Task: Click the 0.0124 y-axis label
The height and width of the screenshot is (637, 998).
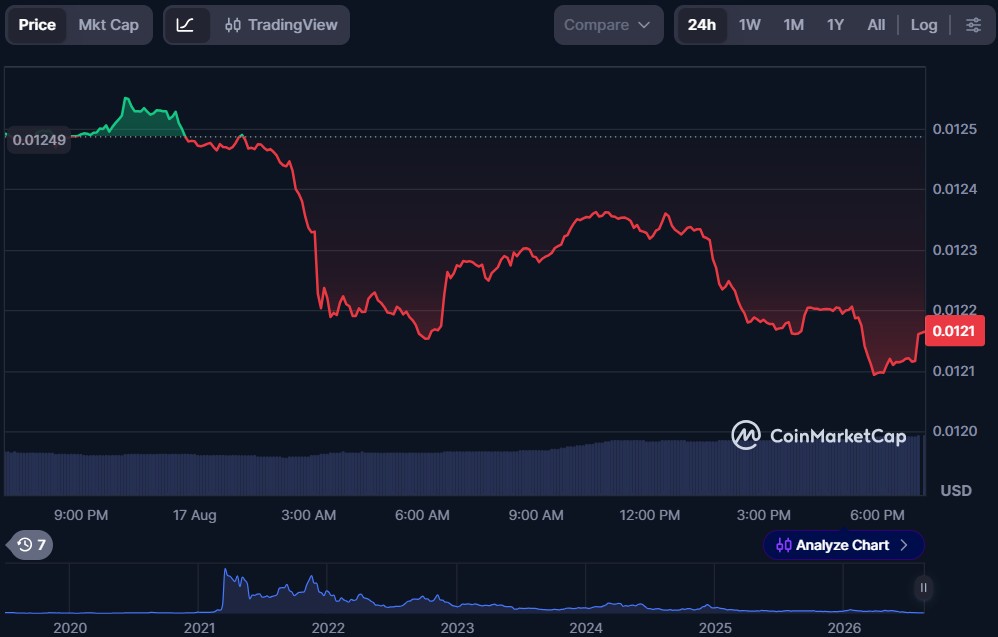Action: click(955, 189)
